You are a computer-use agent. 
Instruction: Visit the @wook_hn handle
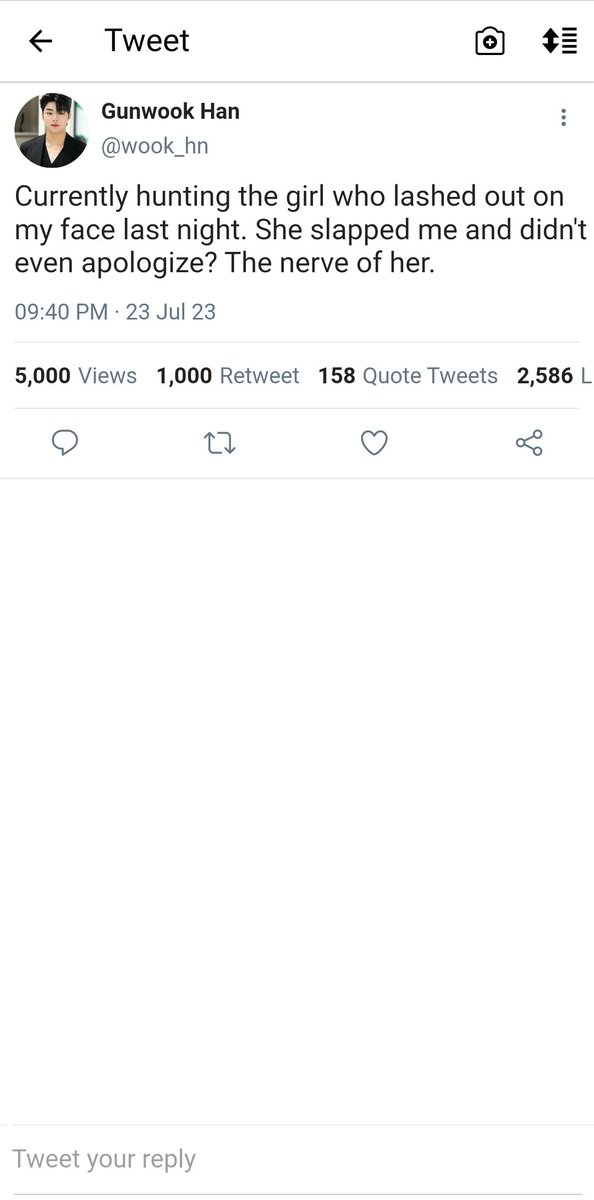click(x=155, y=146)
